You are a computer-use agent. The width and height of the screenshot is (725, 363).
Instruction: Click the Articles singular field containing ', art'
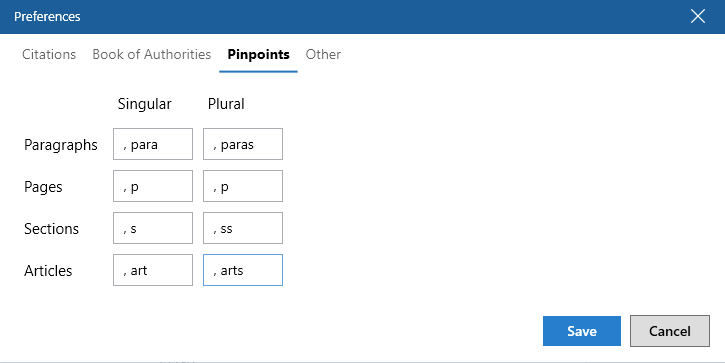(x=153, y=270)
